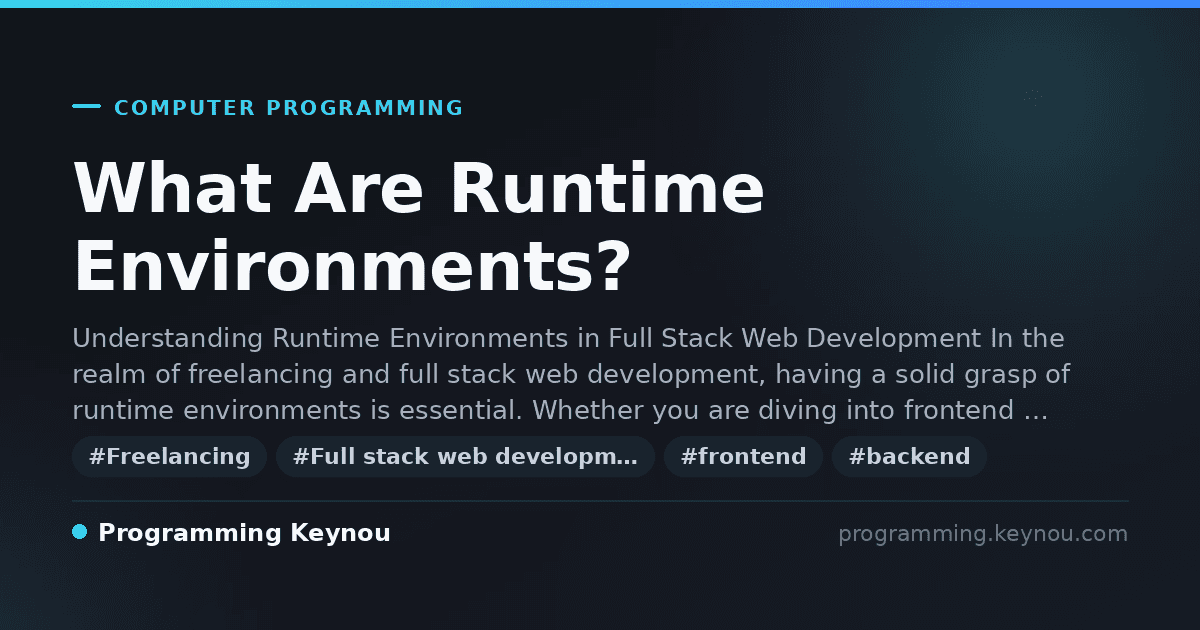This screenshot has width=1200, height=630.
Task: Select the #frontend tag
Action: tap(743, 457)
